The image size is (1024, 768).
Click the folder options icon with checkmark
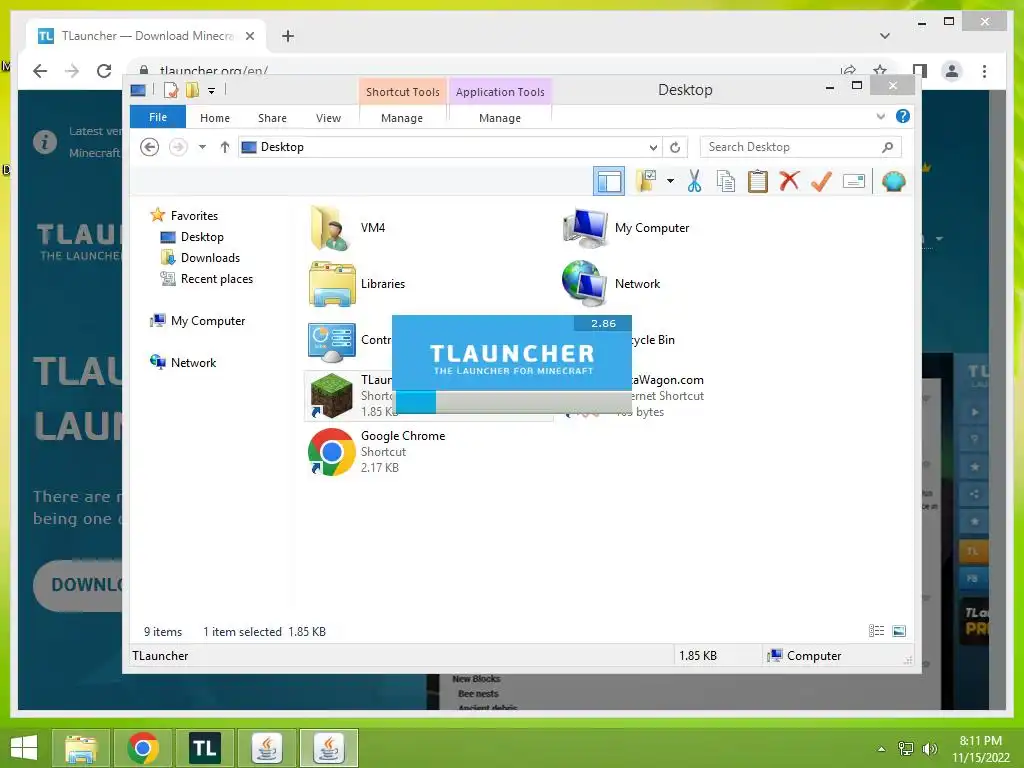pos(647,181)
